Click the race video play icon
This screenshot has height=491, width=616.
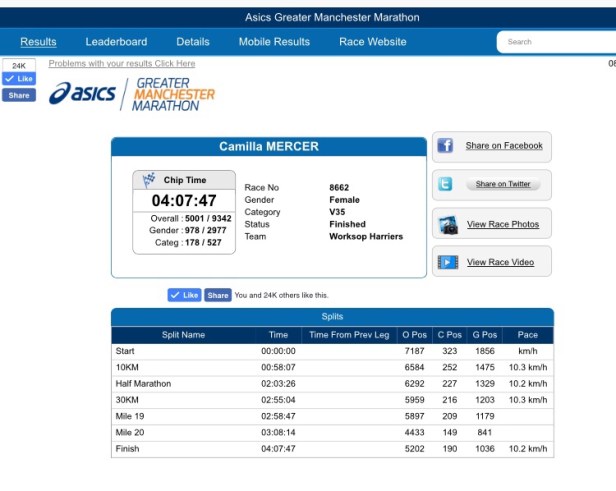click(447, 262)
